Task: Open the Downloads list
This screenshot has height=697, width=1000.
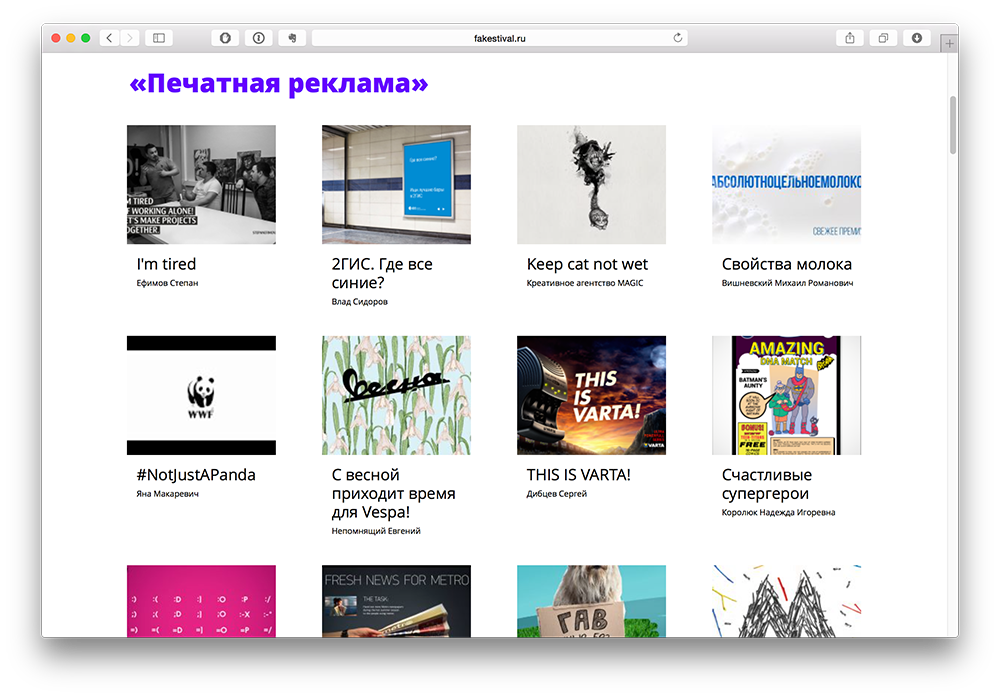Action: [x=916, y=38]
